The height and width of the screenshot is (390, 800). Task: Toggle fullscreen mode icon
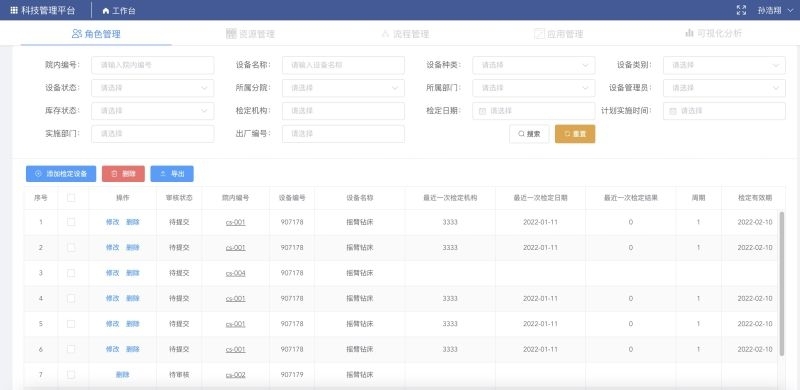click(x=741, y=10)
